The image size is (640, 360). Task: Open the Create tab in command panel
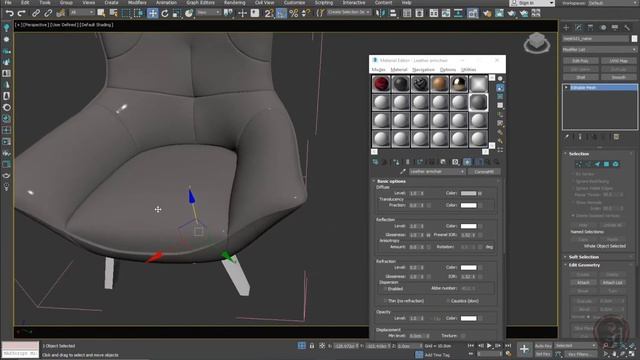pyautogui.click(x=566, y=27)
